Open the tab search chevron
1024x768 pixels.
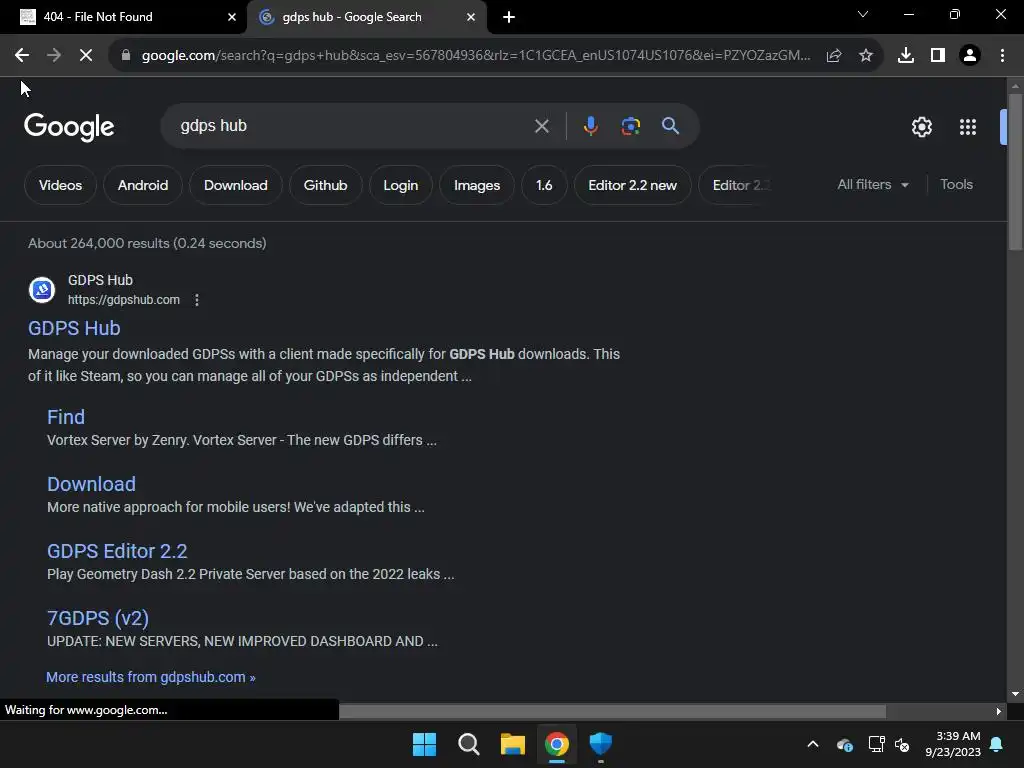click(863, 14)
